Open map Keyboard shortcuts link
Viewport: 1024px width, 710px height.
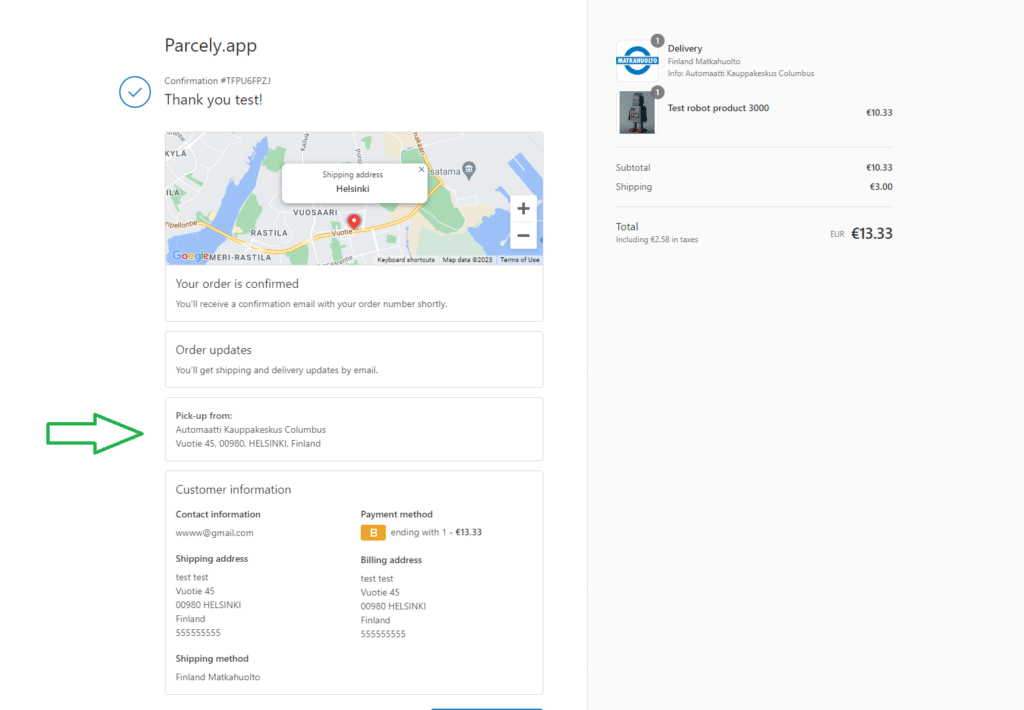click(x=406, y=259)
